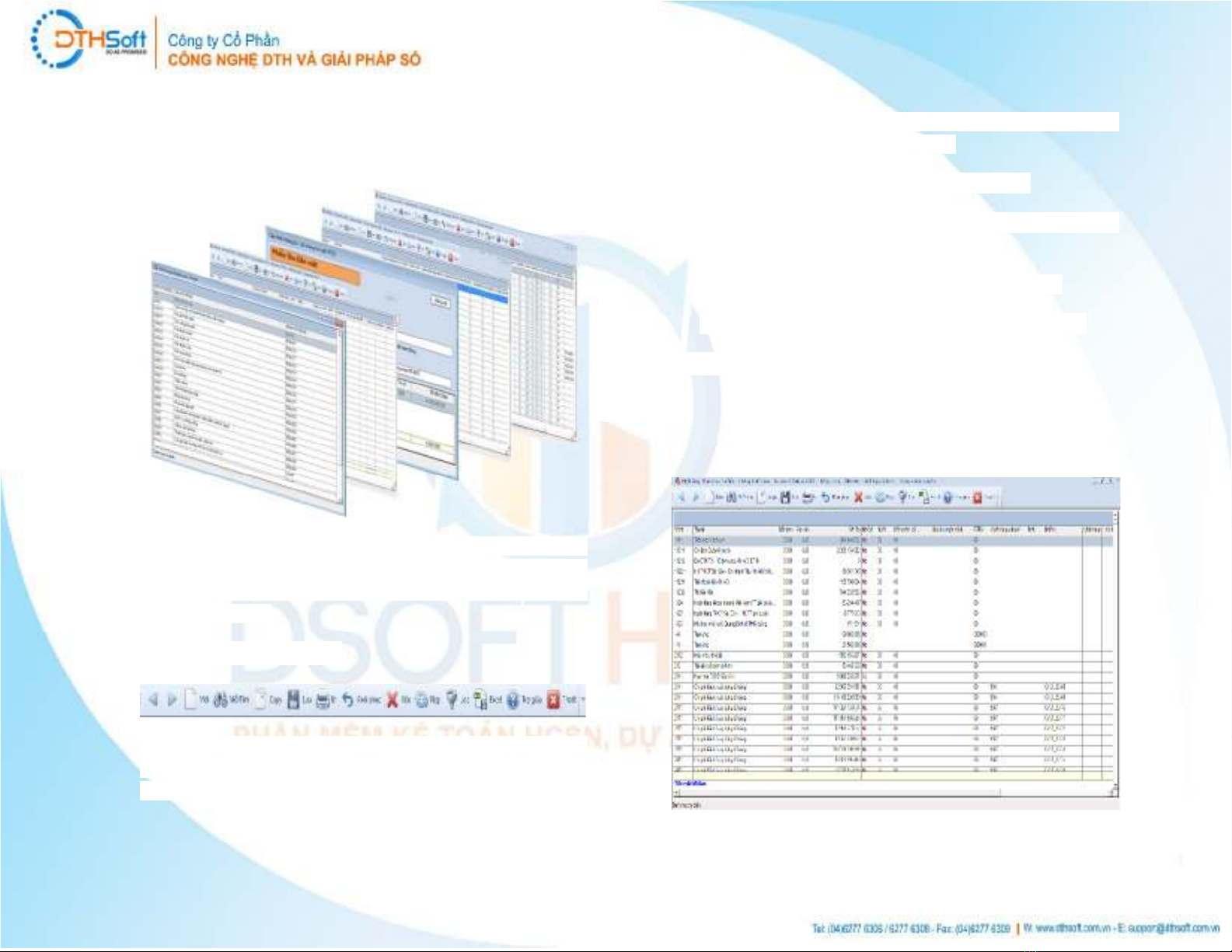Click the binoculars search icon in the data grid window
Viewport: 1232px width, 952px height.
731,497
